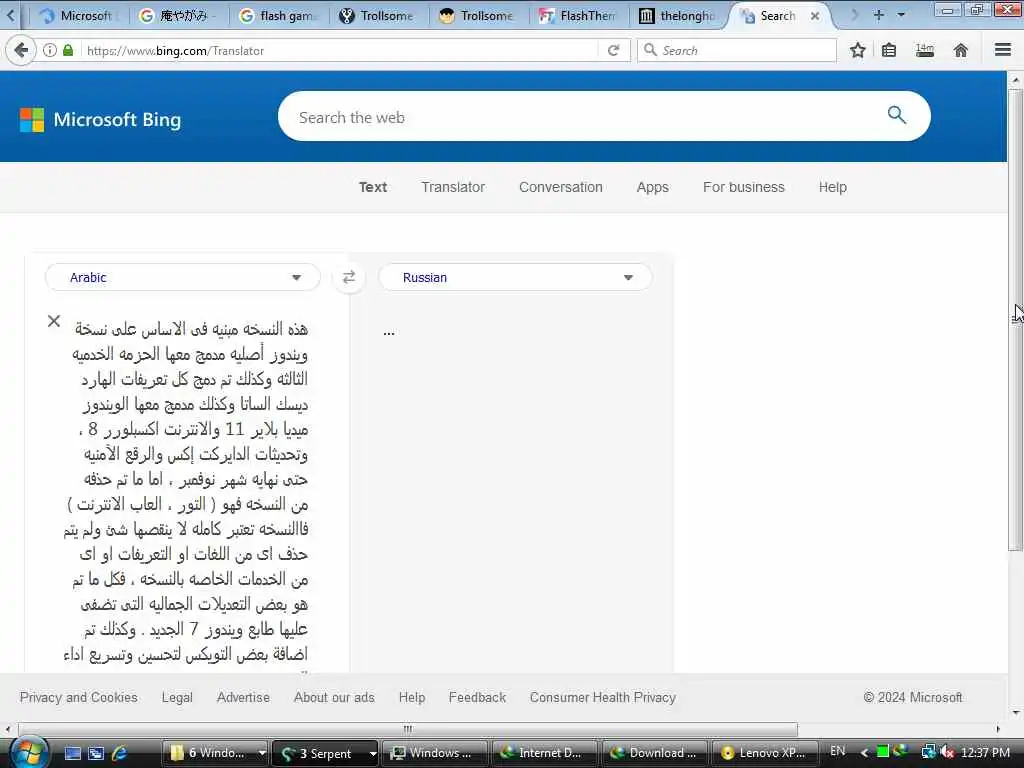Open the Download taskbar button
The width and height of the screenshot is (1024, 768).
[x=654, y=753]
